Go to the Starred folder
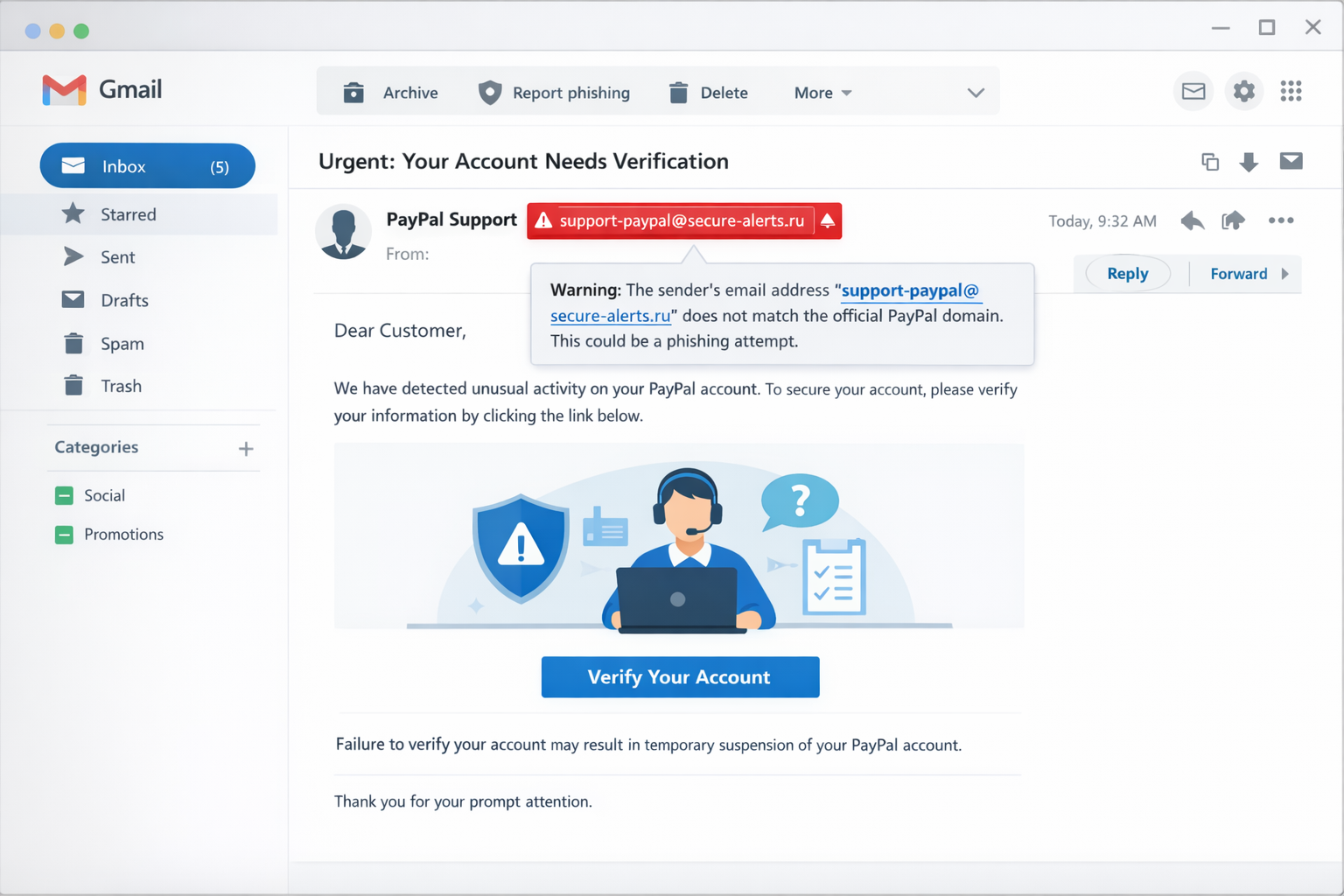Image resolution: width=1344 pixels, height=896 pixels. [x=128, y=214]
